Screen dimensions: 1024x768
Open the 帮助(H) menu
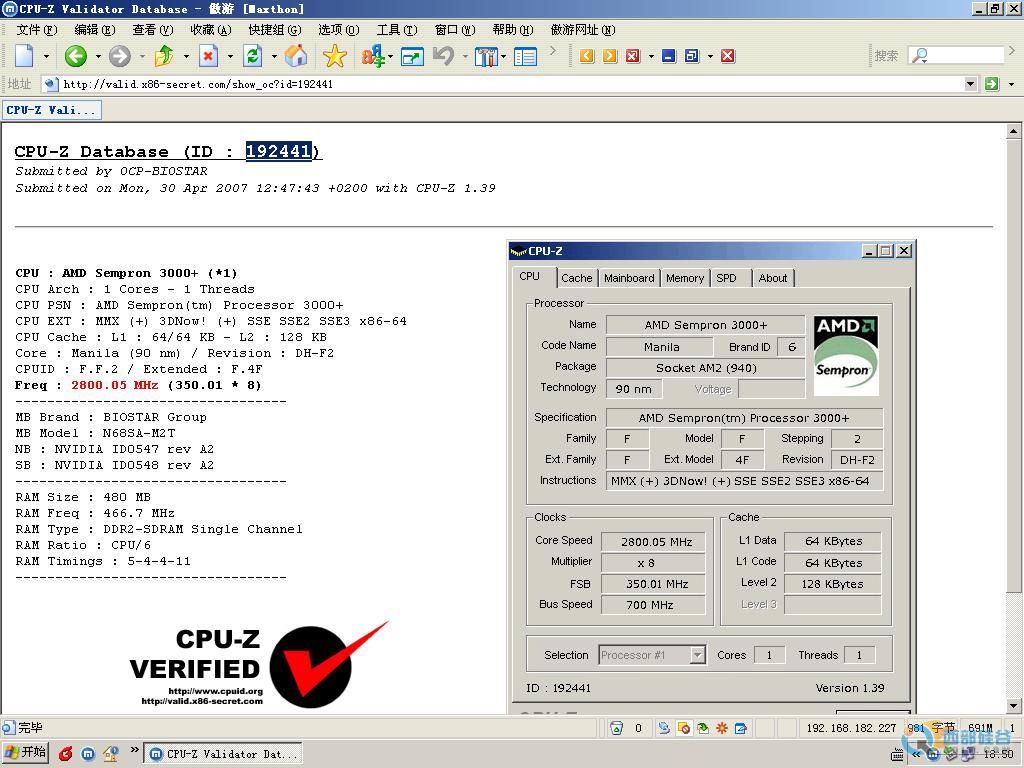click(513, 29)
